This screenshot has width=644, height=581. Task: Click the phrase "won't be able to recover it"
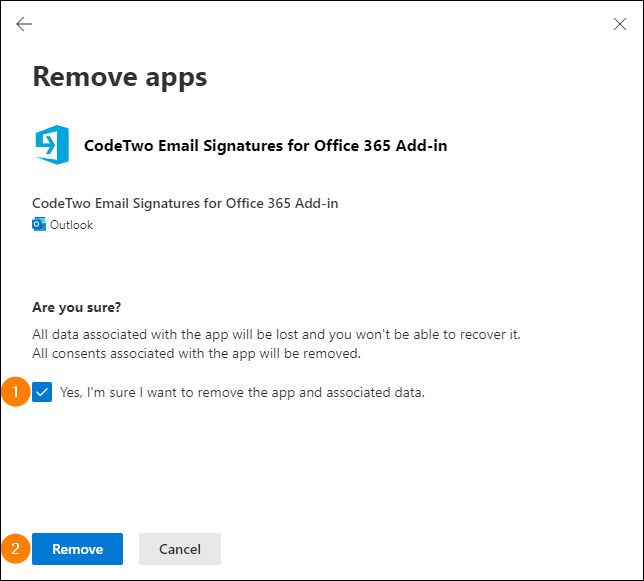click(x=438, y=334)
